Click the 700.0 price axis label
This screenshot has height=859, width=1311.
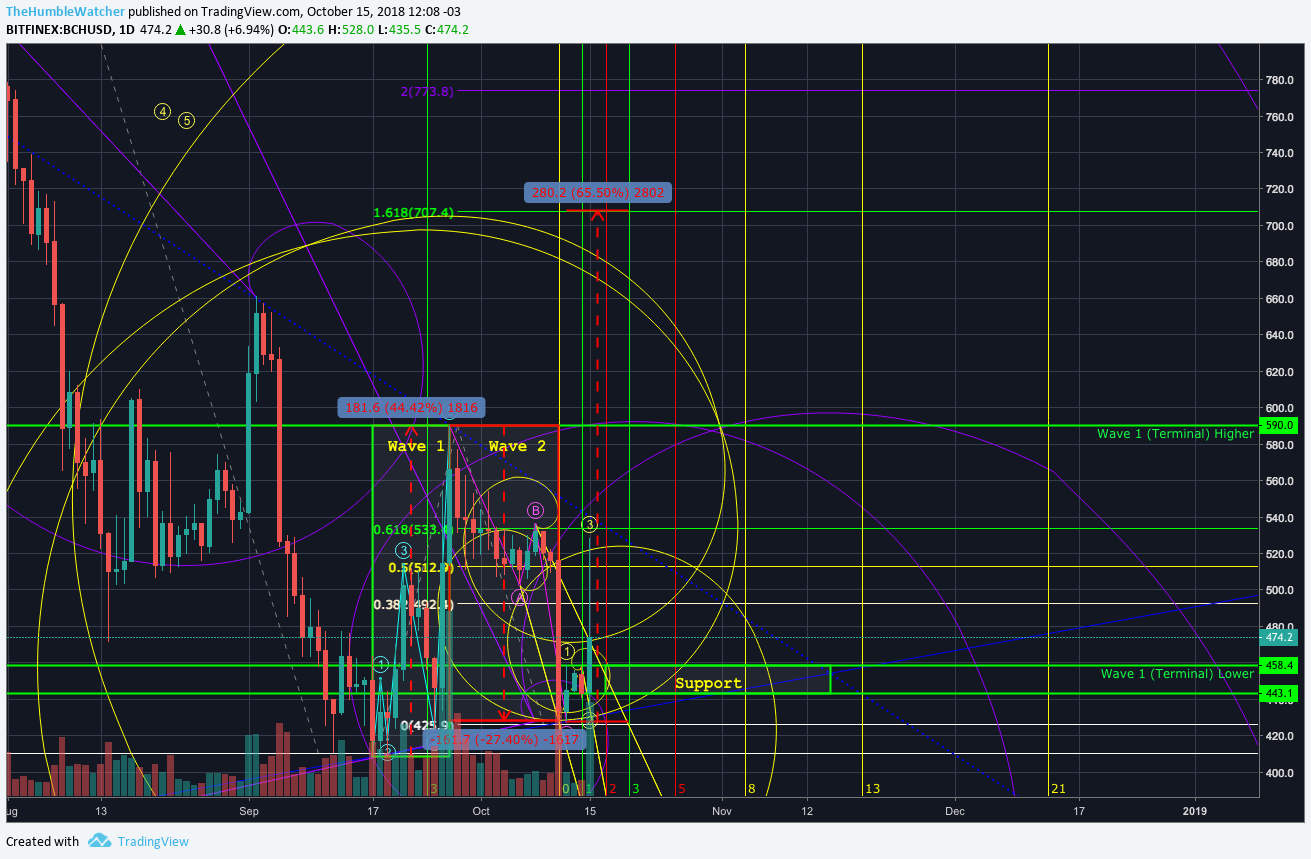(x=1281, y=226)
